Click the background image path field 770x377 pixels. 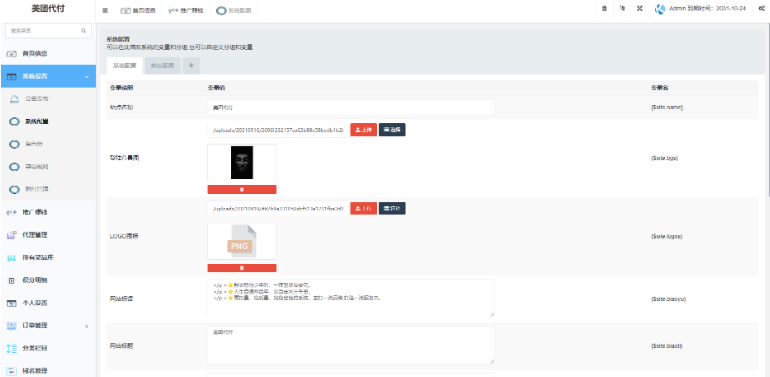click(278, 130)
